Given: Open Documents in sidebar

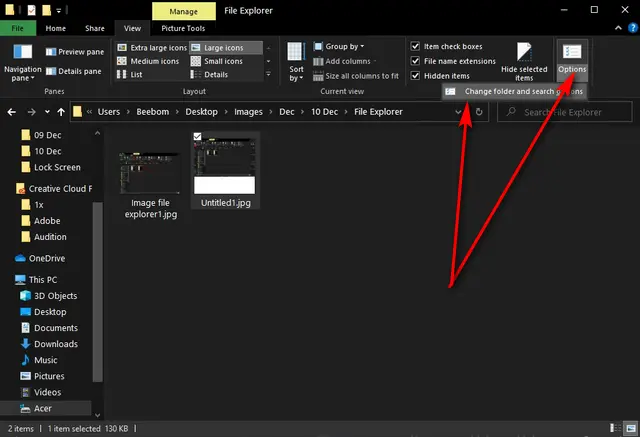Looking at the screenshot, I should click(x=49, y=328).
